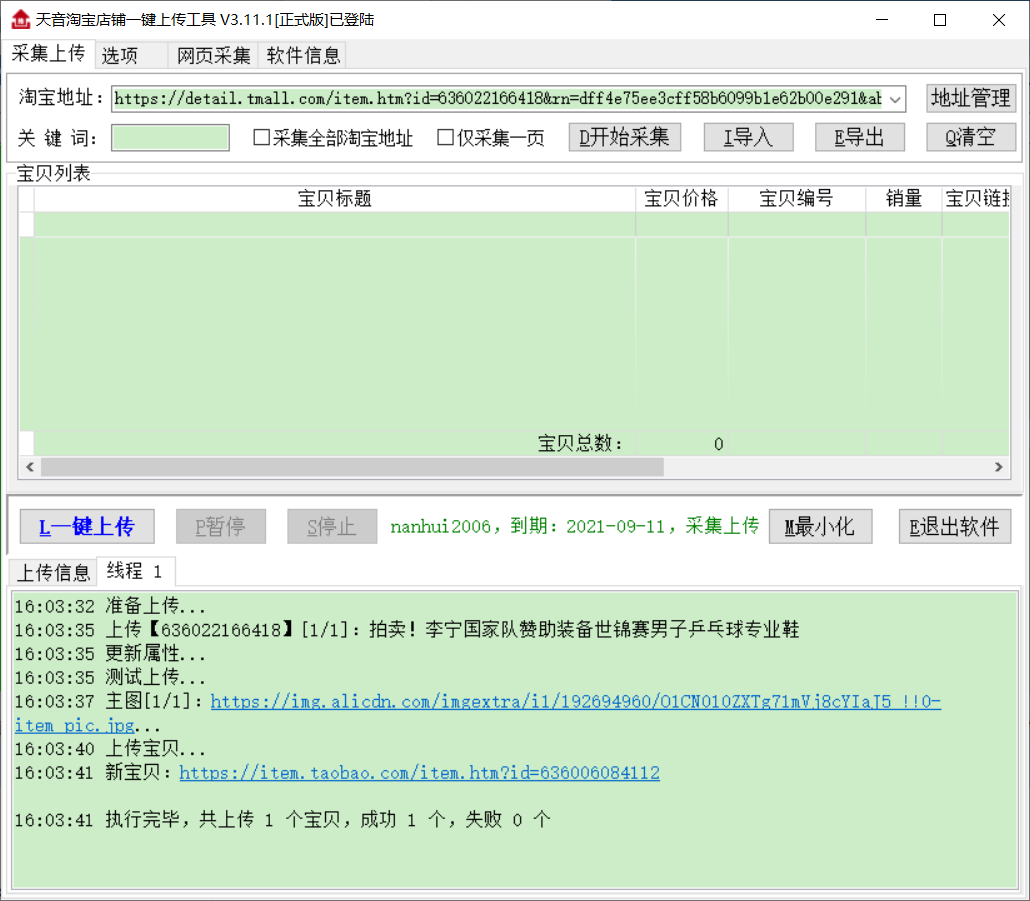The width and height of the screenshot is (1030, 901).
Task: Enable the 仅采集一页 checkbox
Action: click(x=446, y=138)
